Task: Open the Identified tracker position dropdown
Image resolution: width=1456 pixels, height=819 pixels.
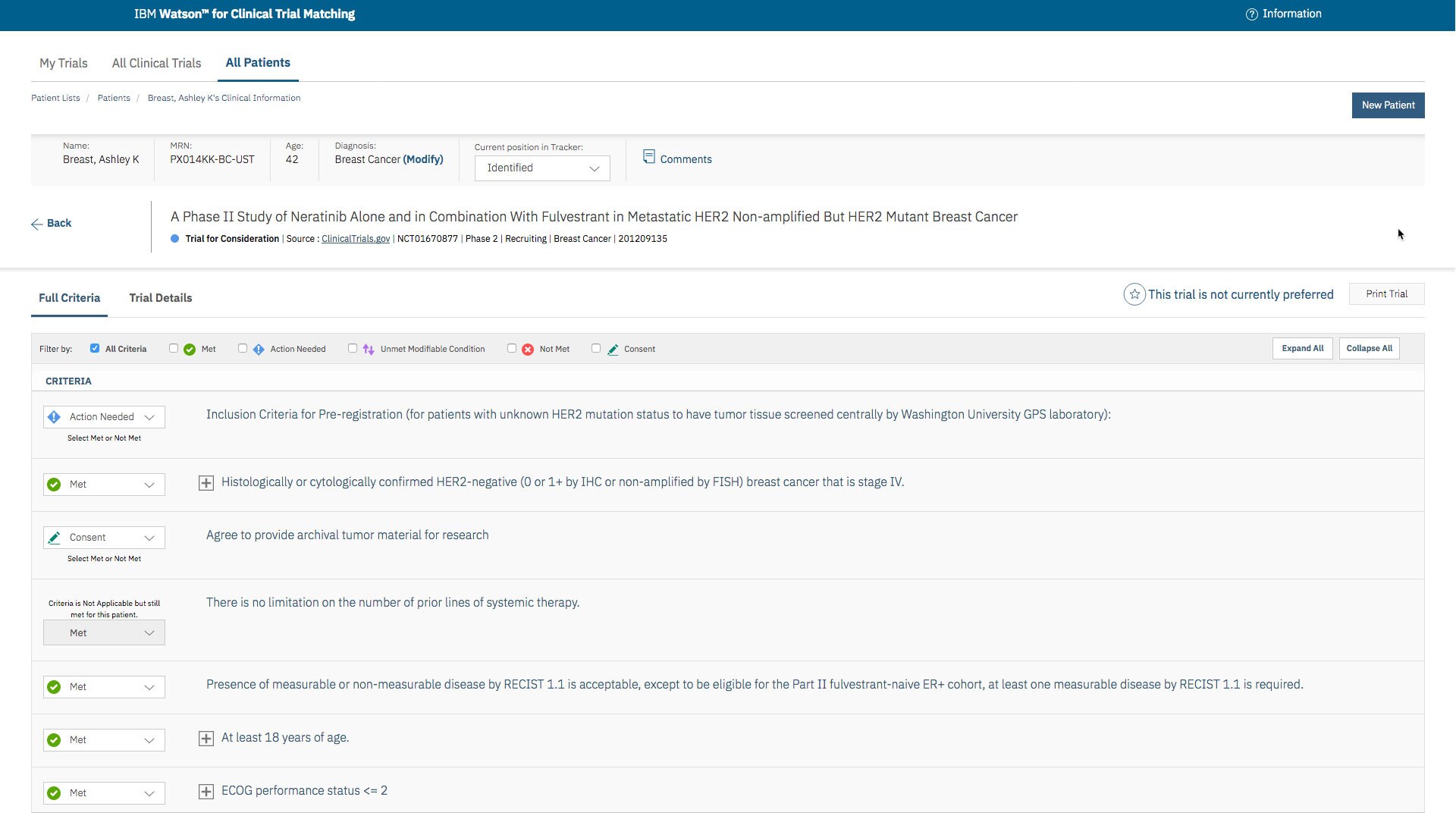Action: pyautogui.click(x=542, y=168)
